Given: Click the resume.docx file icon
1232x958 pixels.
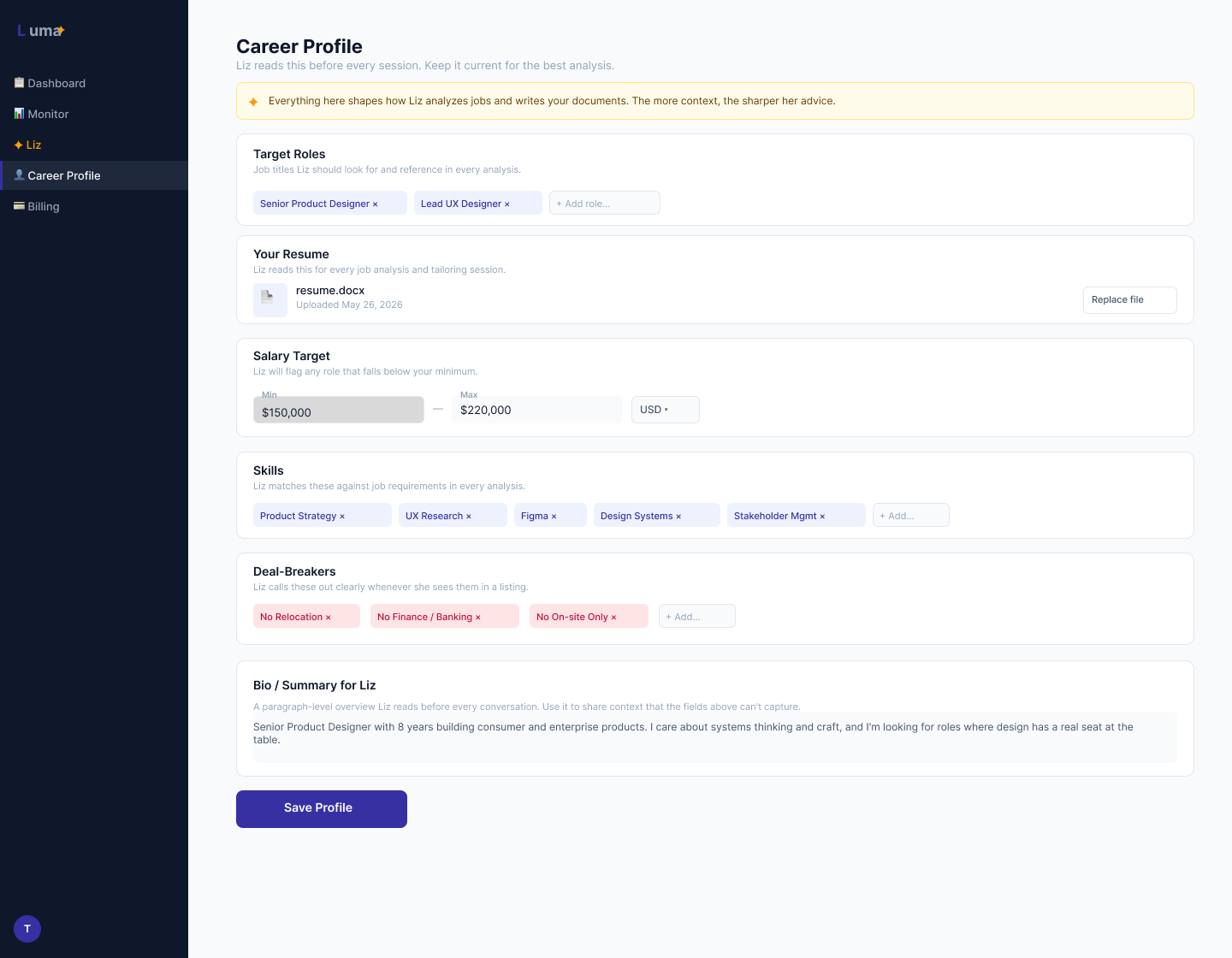Looking at the screenshot, I should pos(270,300).
